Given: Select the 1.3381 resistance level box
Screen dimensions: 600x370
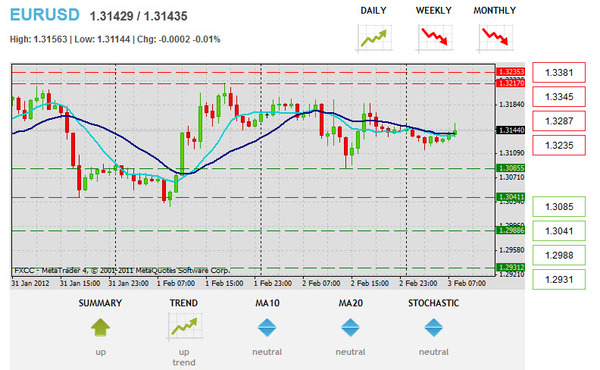Looking at the screenshot, I should click(x=559, y=72).
